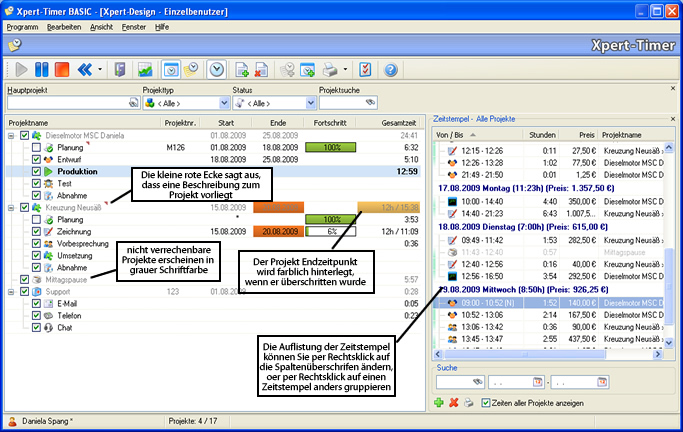The width and height of the screenshot is (683, 432).
Task: Uncheck the Entwurf project checkbox
Action: pyautogui.click(x=36, y=159)
